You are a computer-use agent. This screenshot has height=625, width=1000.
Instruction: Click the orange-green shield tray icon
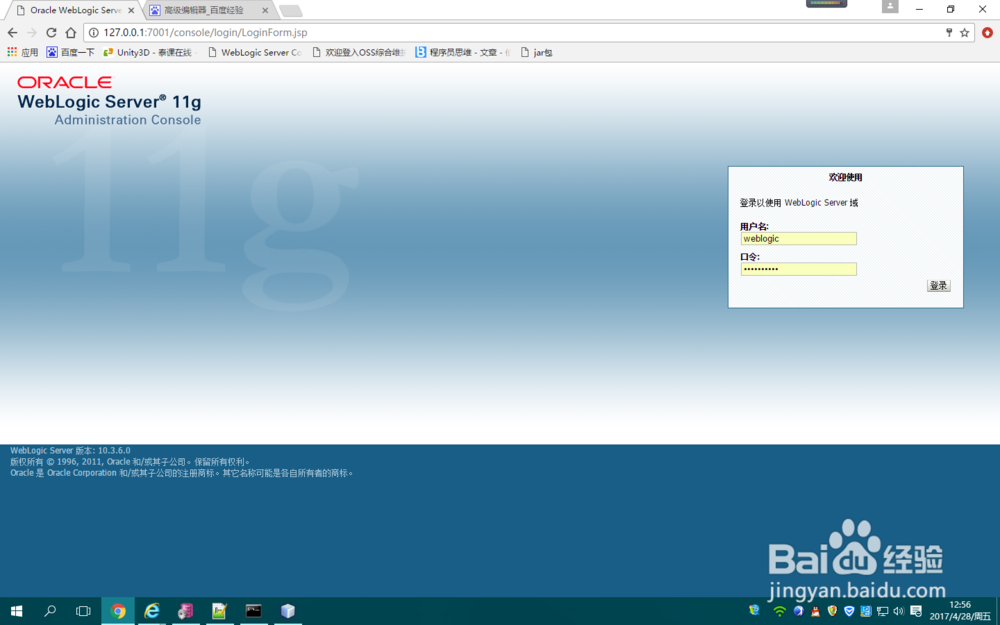pos(832,611)
